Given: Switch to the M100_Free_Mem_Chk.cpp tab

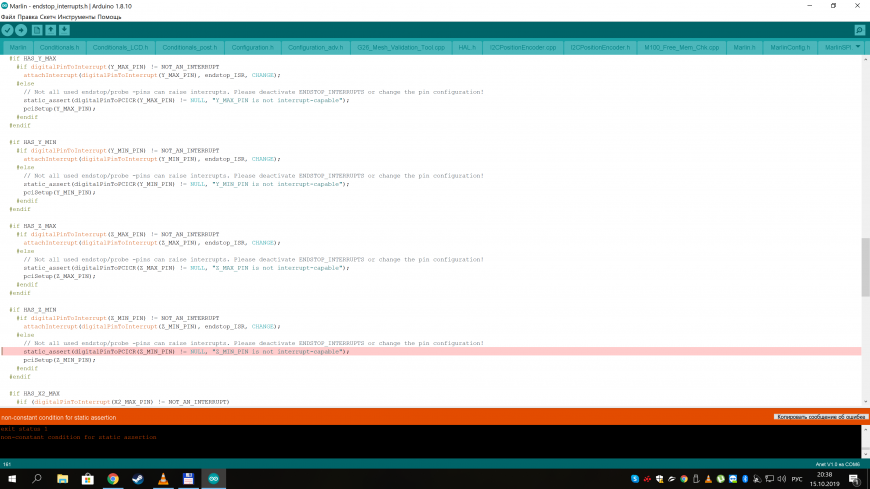Looking at the screenshot, I should point(681,48).
